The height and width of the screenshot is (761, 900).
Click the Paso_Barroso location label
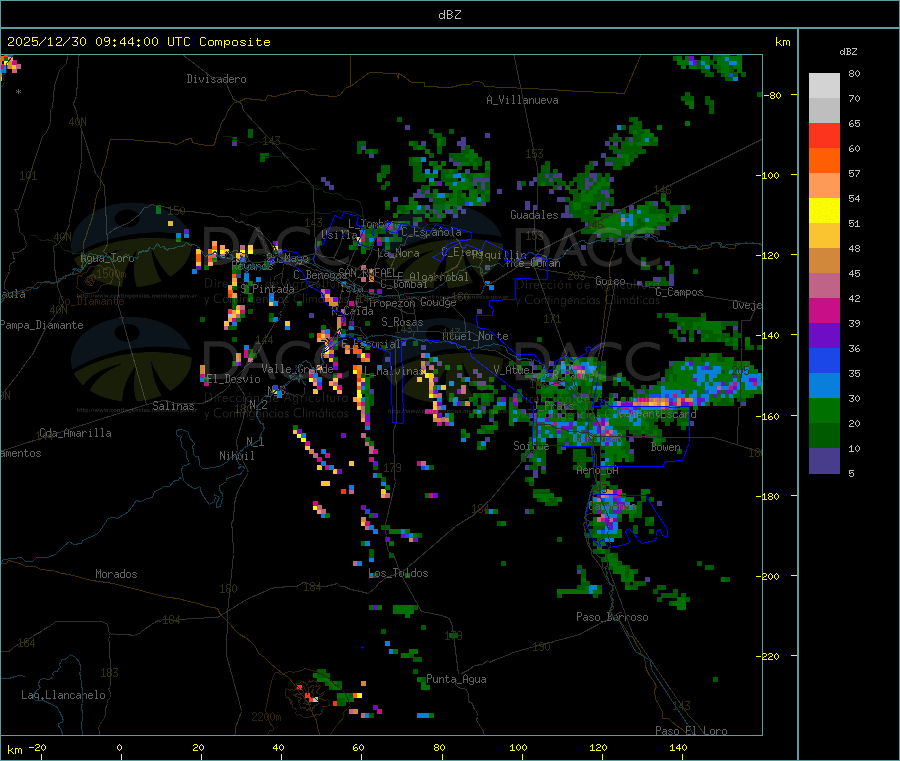coord(612,617)
